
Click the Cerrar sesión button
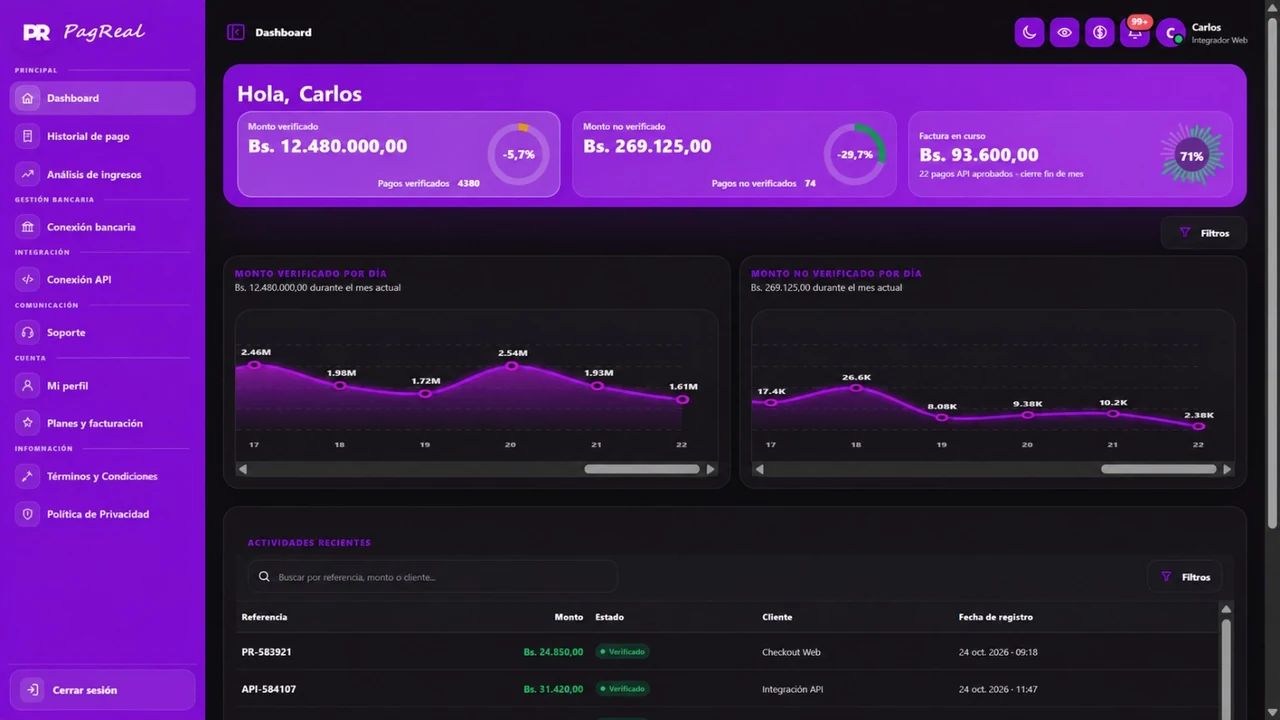tap(102, 690)
